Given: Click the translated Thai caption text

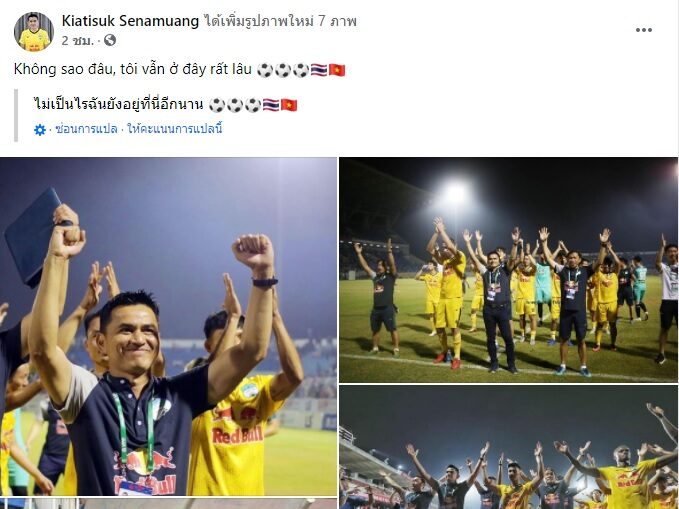Looking at the screenshot, I should (119, 105).
